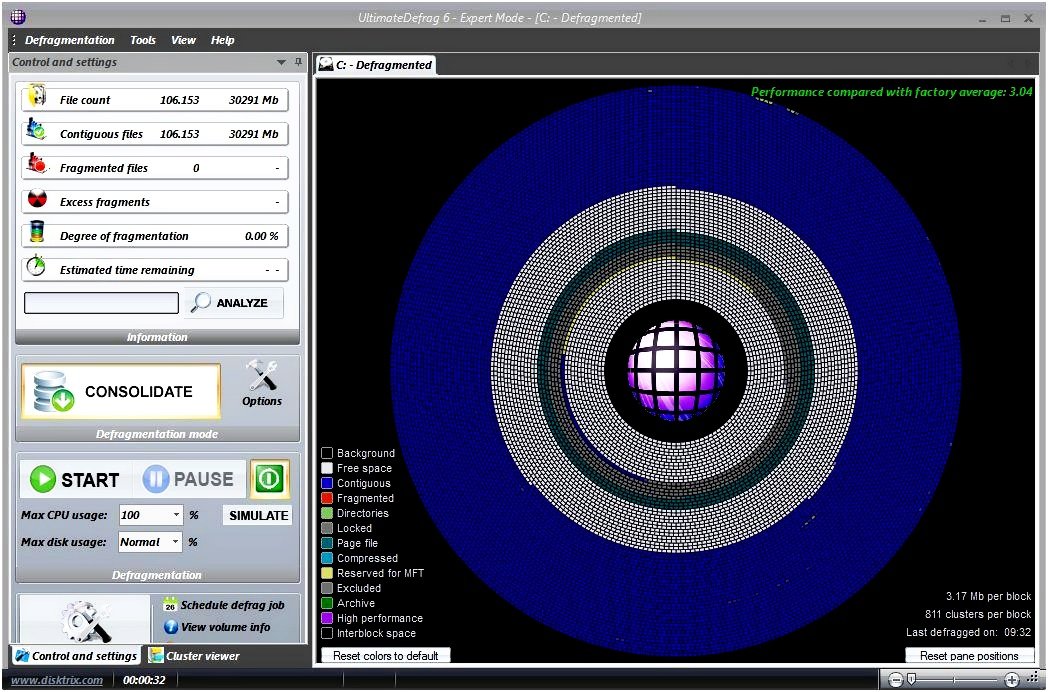Open the View menu
This screenshot has height=692, width=1048.
(183, 40)
